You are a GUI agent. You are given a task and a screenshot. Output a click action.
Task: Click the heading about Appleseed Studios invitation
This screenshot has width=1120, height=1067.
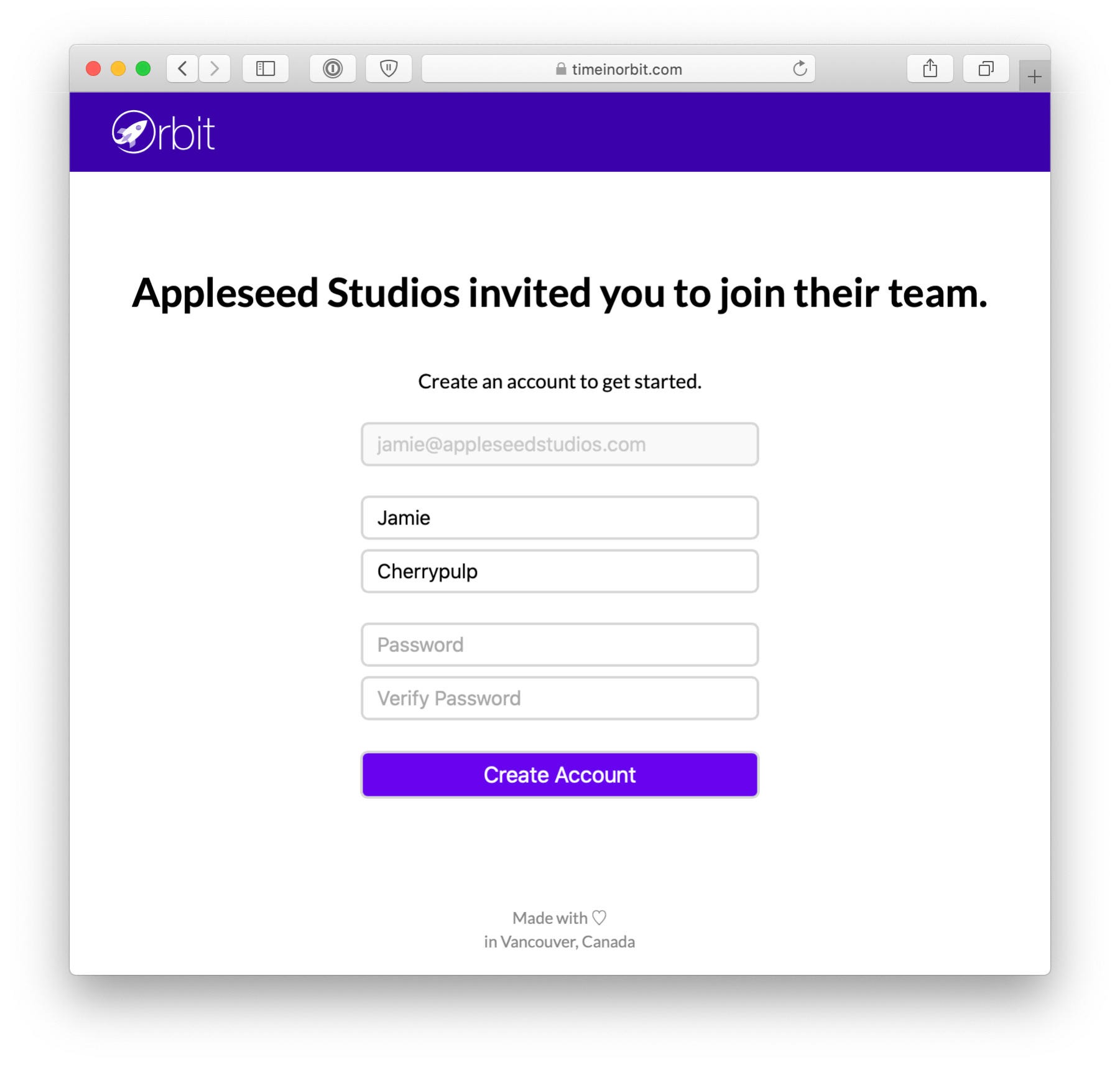click(559, 293)
